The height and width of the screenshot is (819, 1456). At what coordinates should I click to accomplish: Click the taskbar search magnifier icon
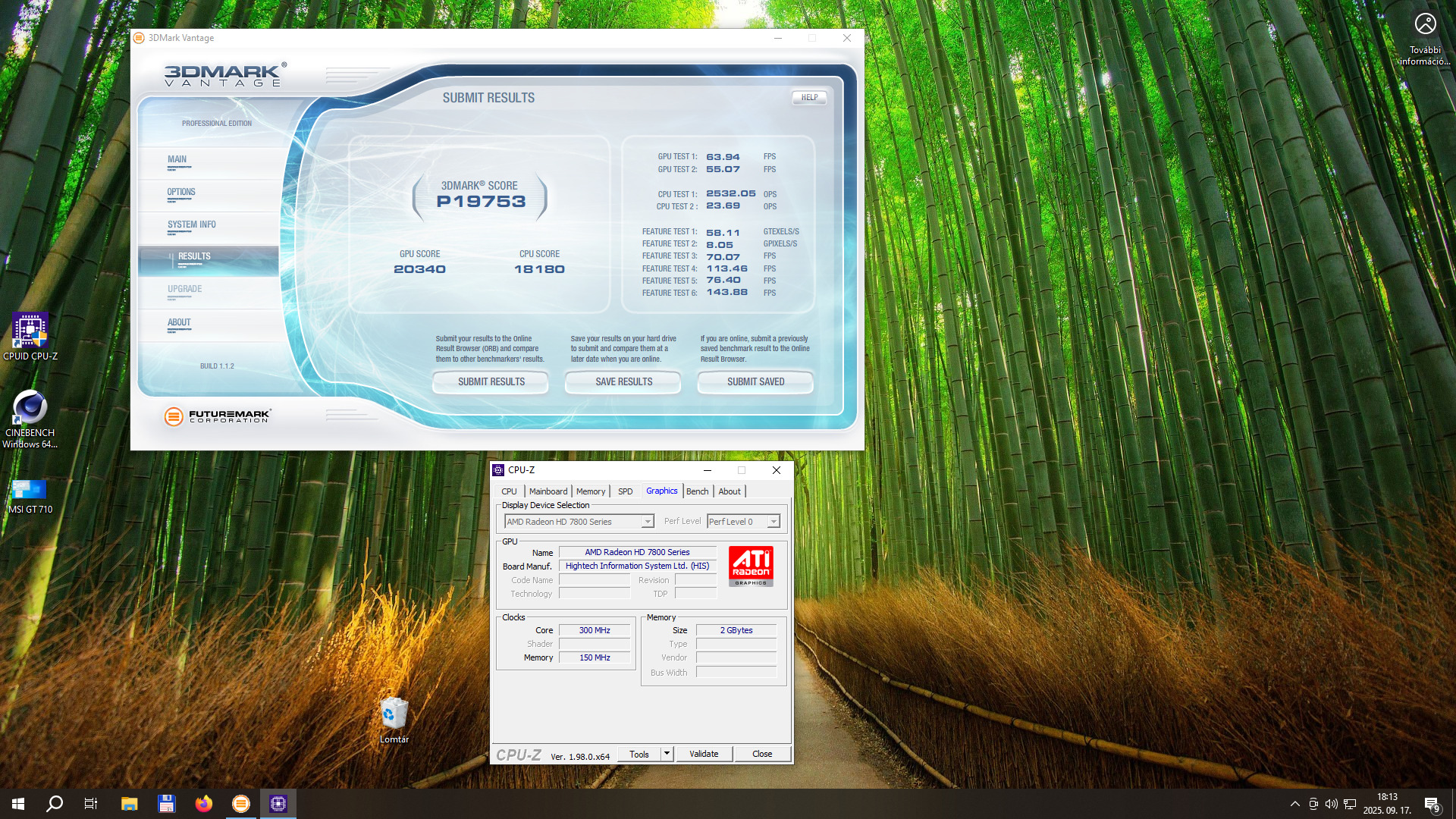(55, 804)
